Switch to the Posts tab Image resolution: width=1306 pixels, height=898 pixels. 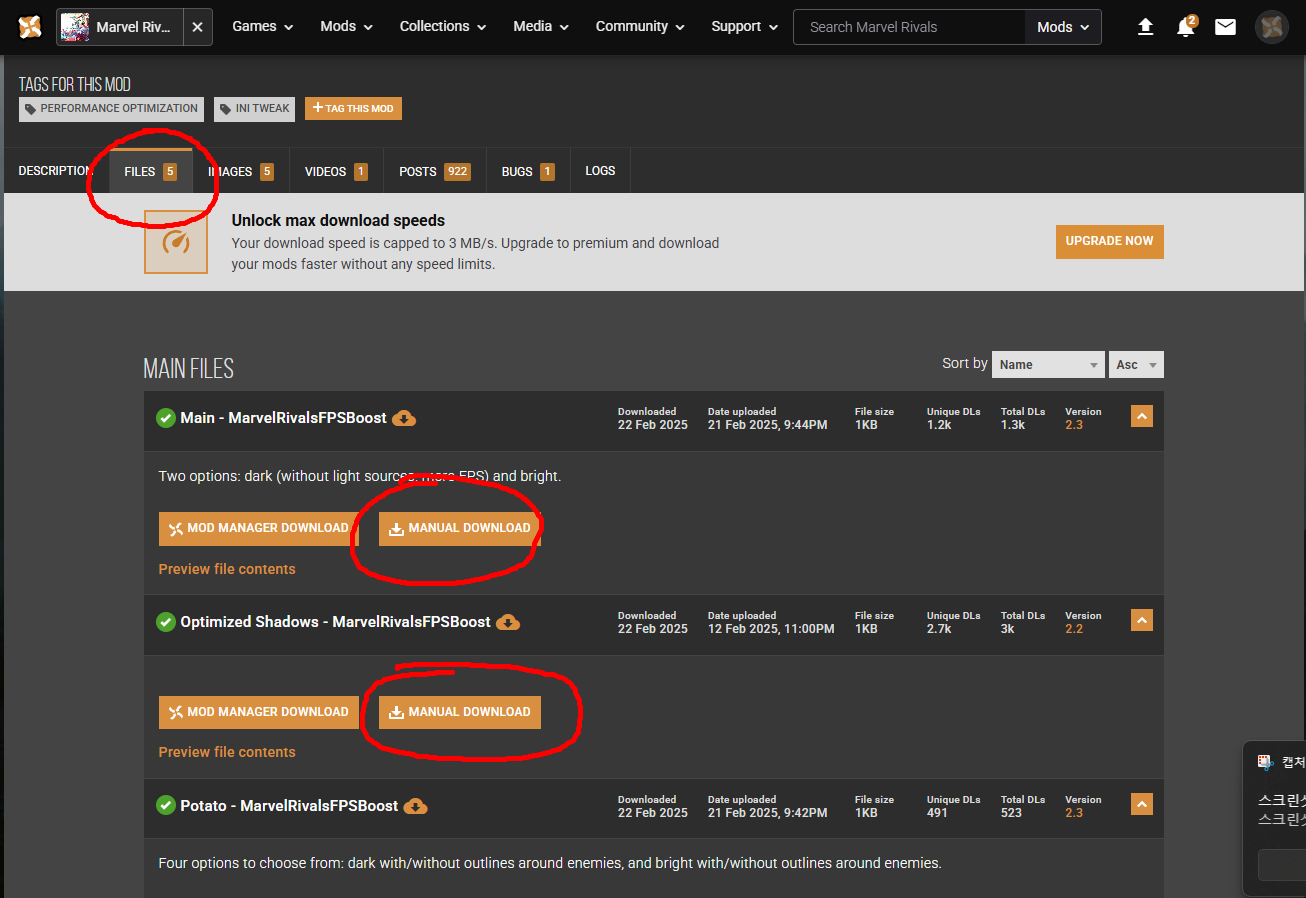(434, 171)
